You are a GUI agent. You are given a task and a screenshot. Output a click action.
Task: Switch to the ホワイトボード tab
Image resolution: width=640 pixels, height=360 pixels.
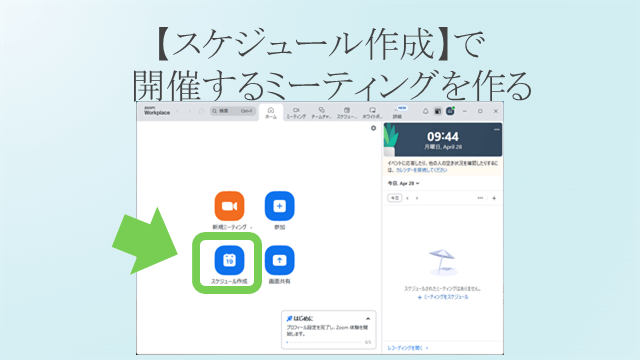click(x=372, y=113)
